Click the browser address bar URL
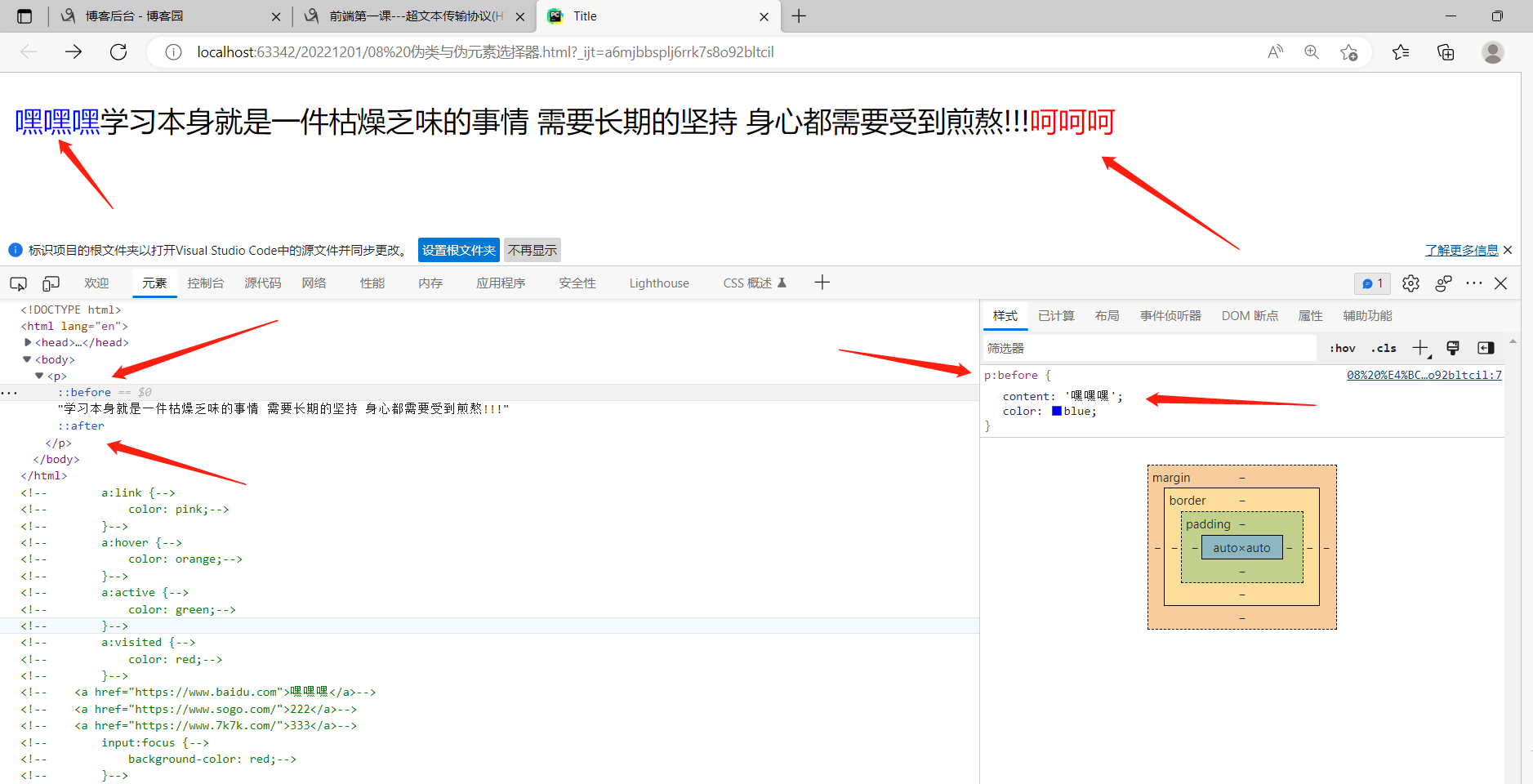This screenshot has width=1533, height=784. point(485,52)
